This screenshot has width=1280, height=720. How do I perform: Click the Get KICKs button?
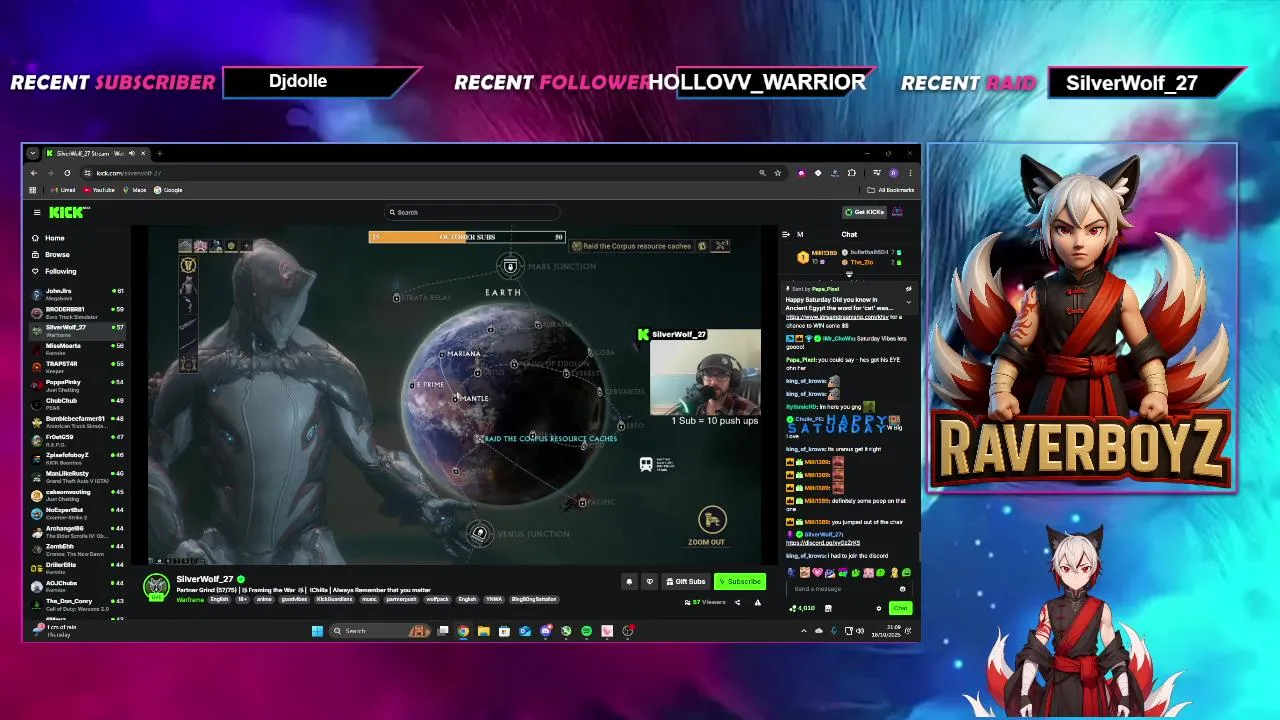865,212
